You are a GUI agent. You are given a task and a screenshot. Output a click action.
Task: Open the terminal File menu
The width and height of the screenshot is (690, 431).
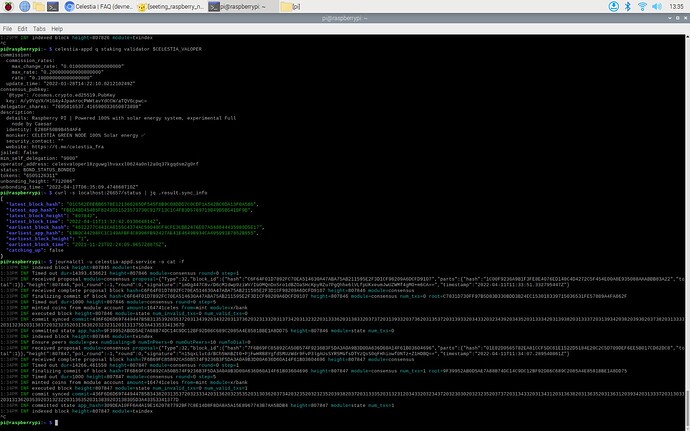[7, 29]
